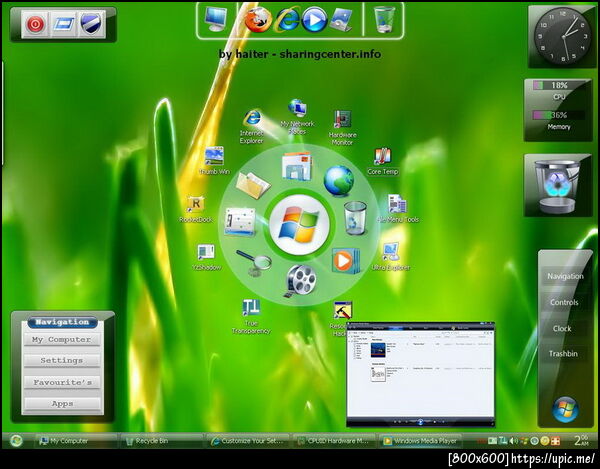This screenshot has width=600, height=469.
Task: Click the Memory usage bar in the meter widget
Action: (558, 115)
